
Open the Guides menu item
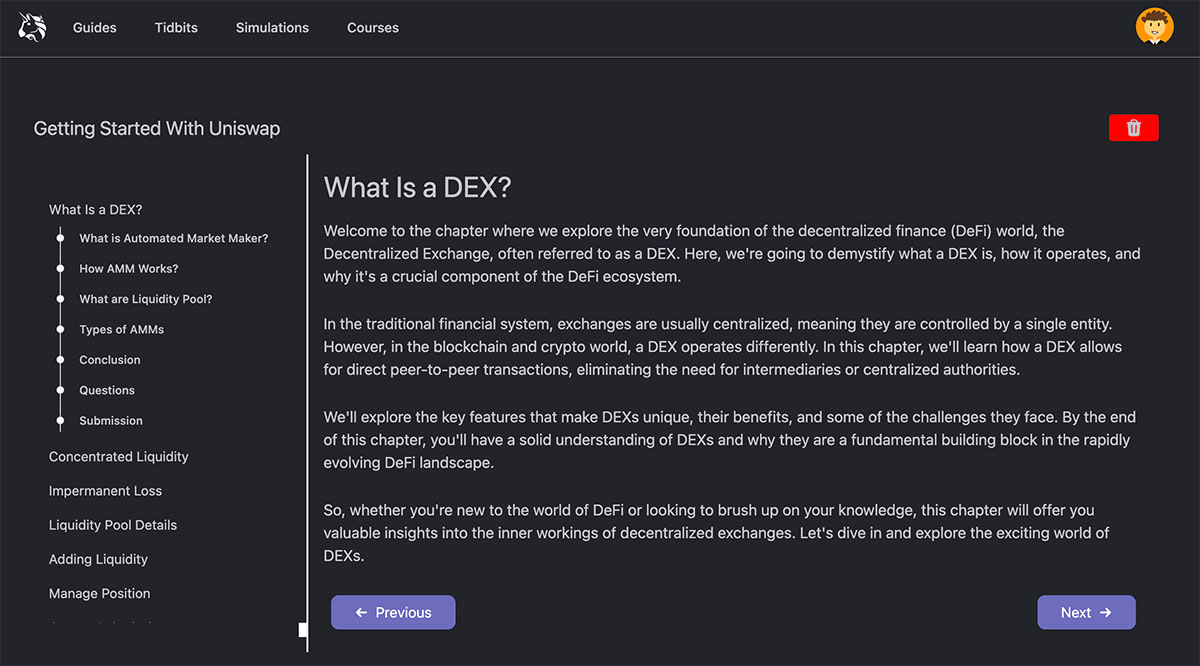(95, 28)
